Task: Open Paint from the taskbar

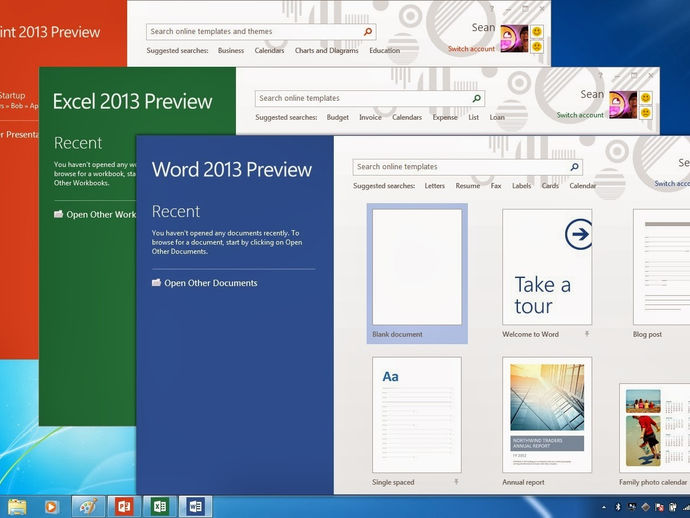Action: click(x=88, y=507)
